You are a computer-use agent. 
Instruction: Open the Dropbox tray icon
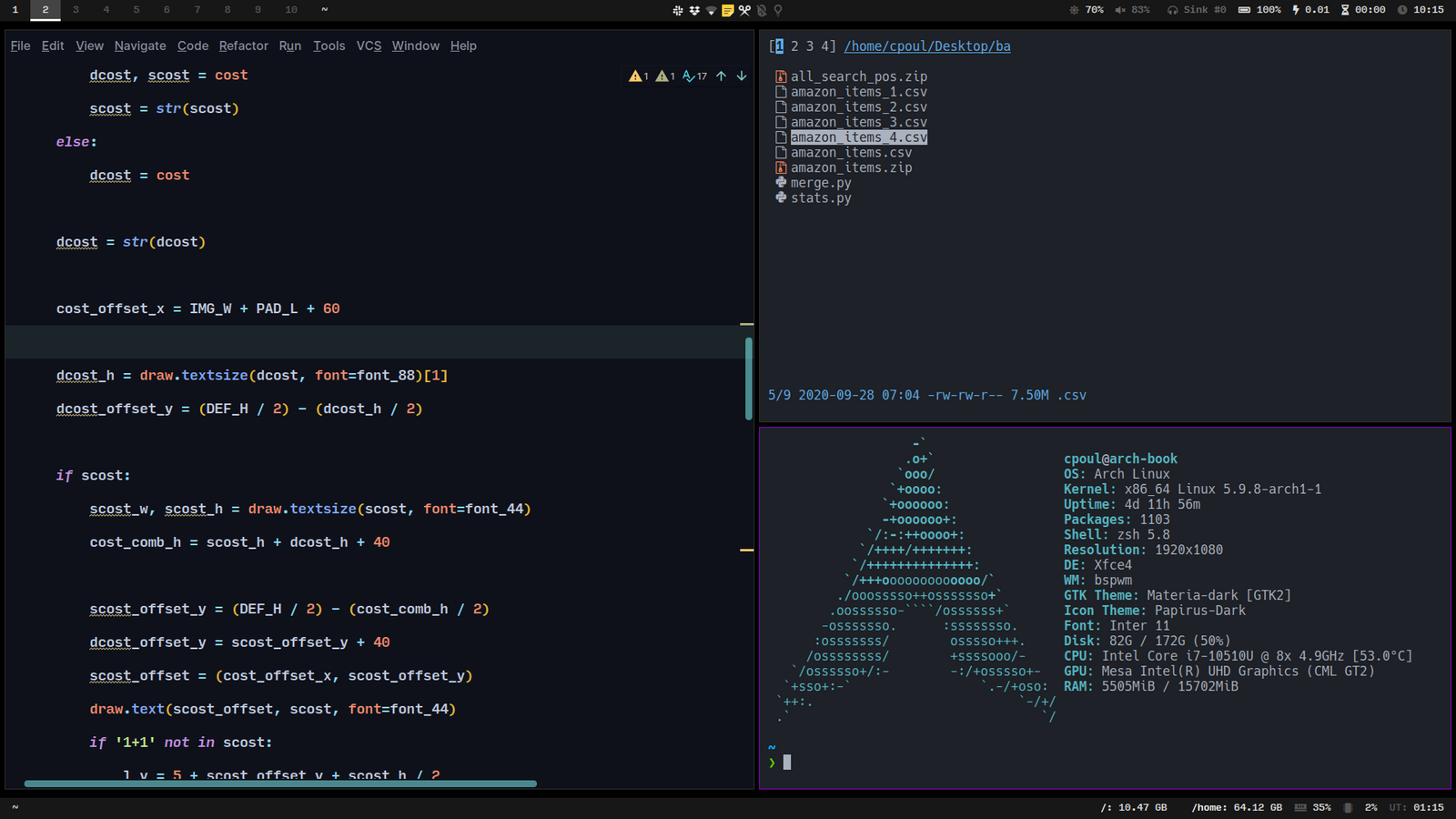pyautogui.click(x=694, y=10)
